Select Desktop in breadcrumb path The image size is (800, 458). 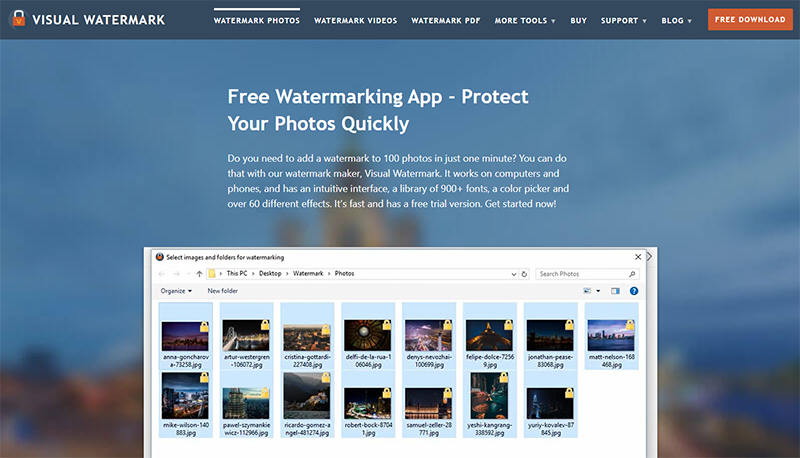click(x=270, y=273)
